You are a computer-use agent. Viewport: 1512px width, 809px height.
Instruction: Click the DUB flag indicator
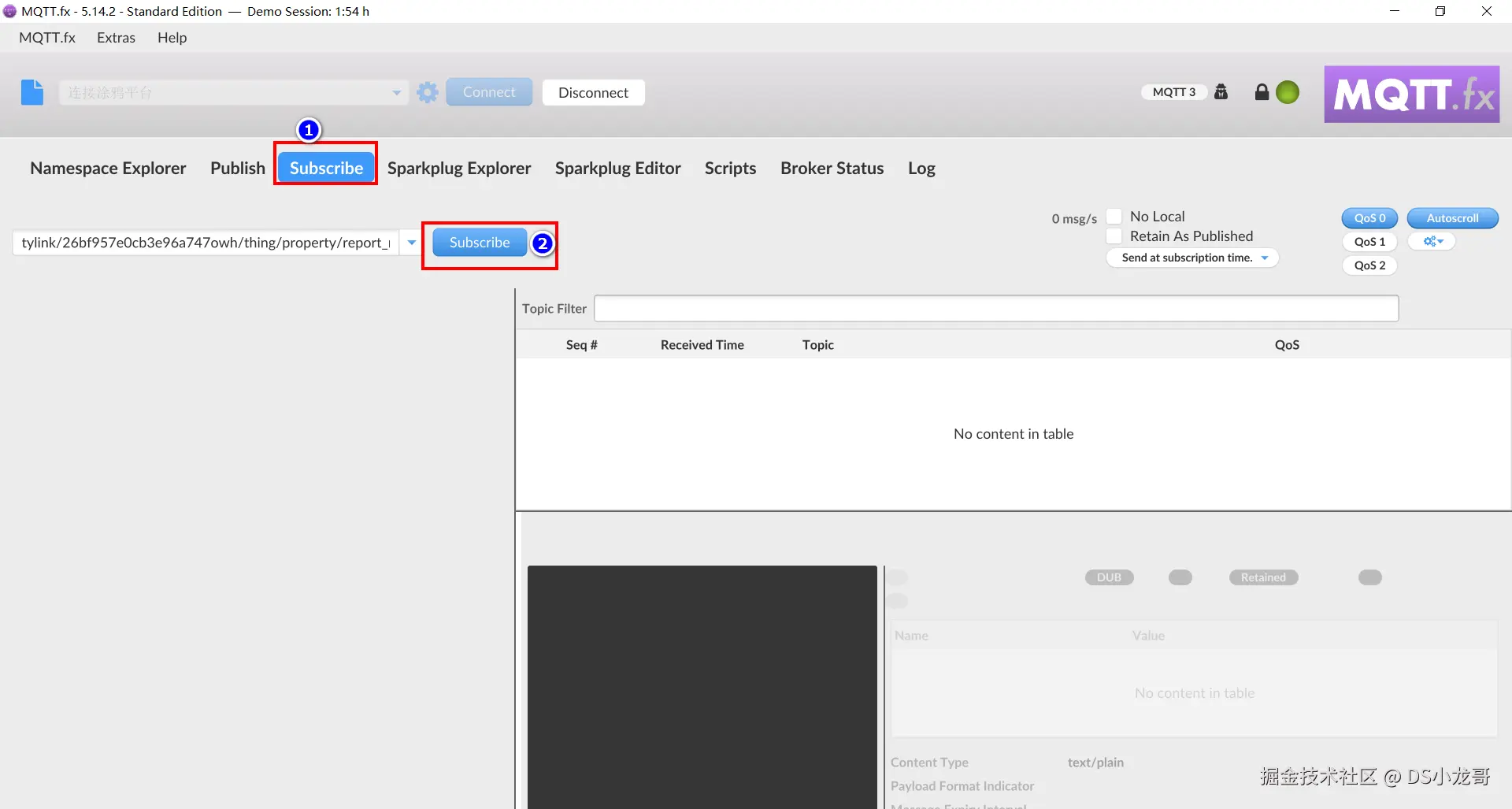pyautogui.click(x=1109, y=577)
